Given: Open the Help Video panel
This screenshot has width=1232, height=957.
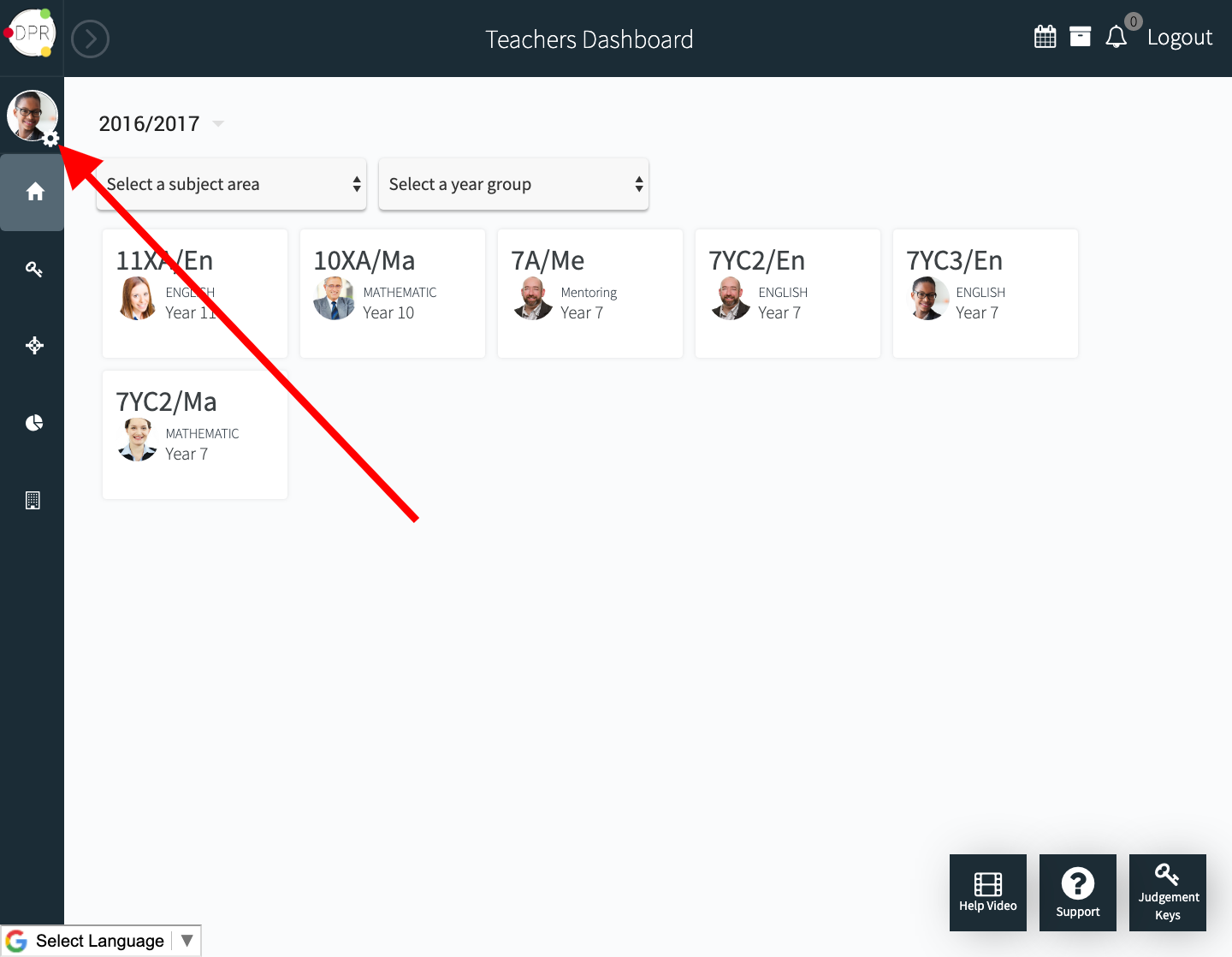Looking at the screenshot, I should (987, 892).
